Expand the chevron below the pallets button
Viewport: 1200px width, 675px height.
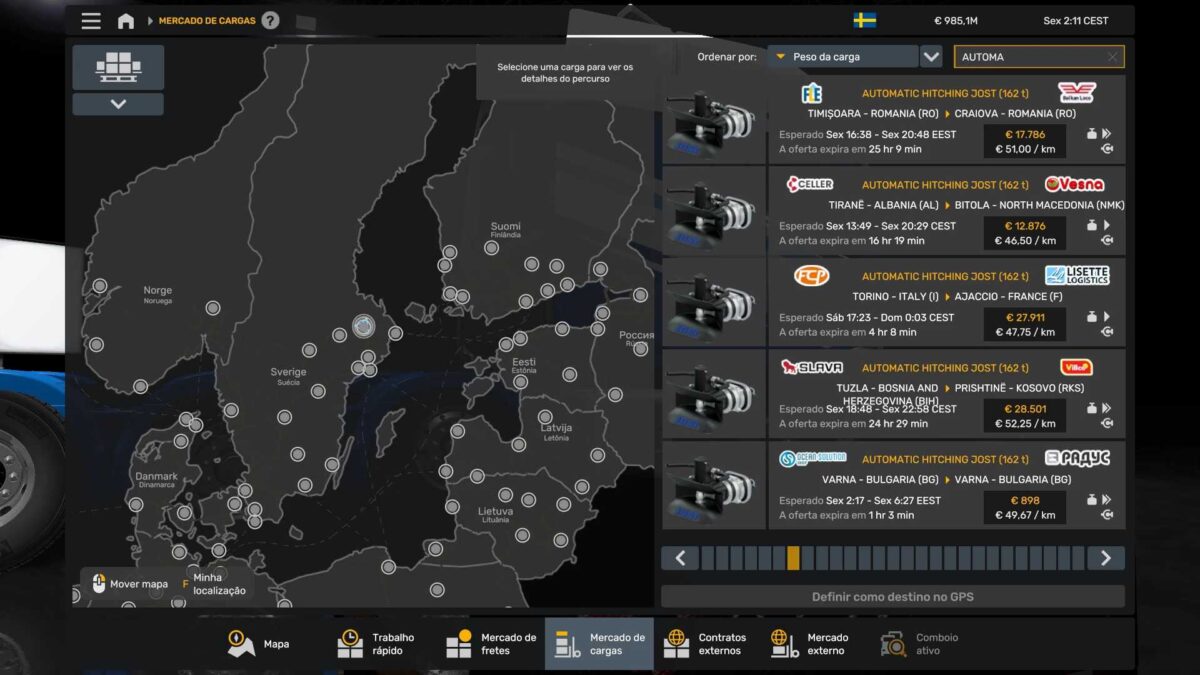118,104
